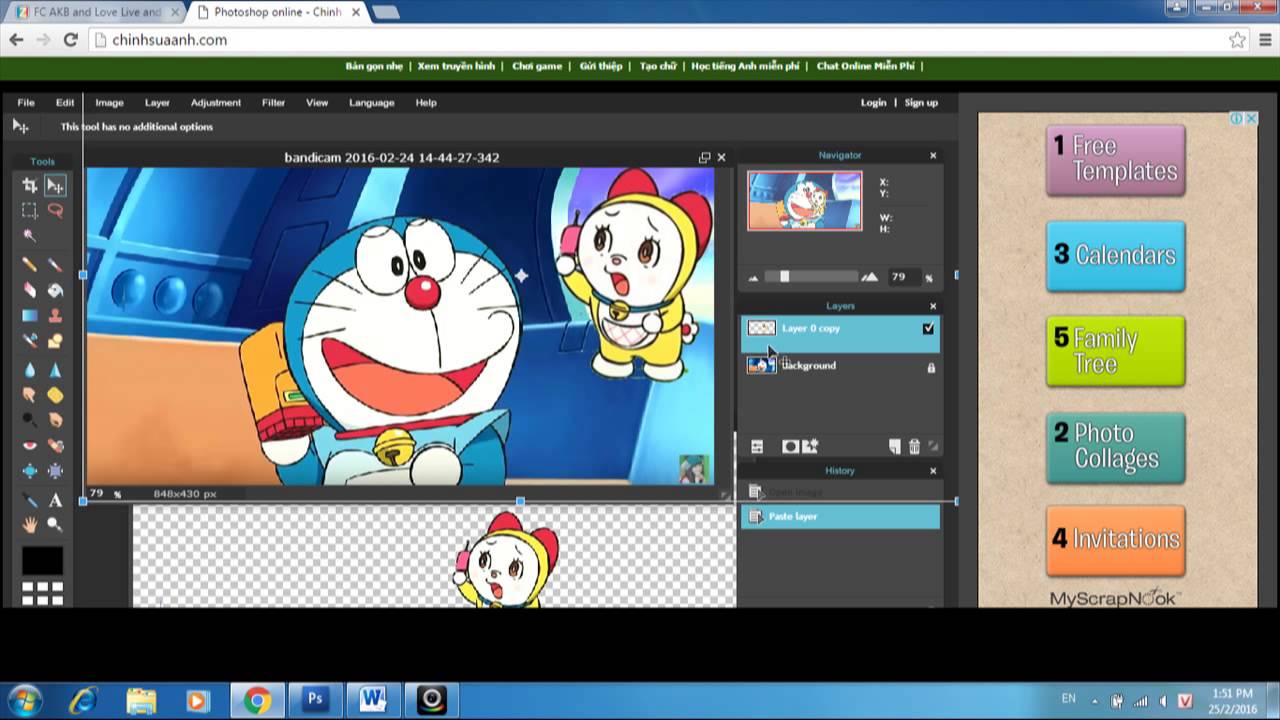Select the Hand pan tool
Screen dimensions: 1280x720
click(30, 525)
